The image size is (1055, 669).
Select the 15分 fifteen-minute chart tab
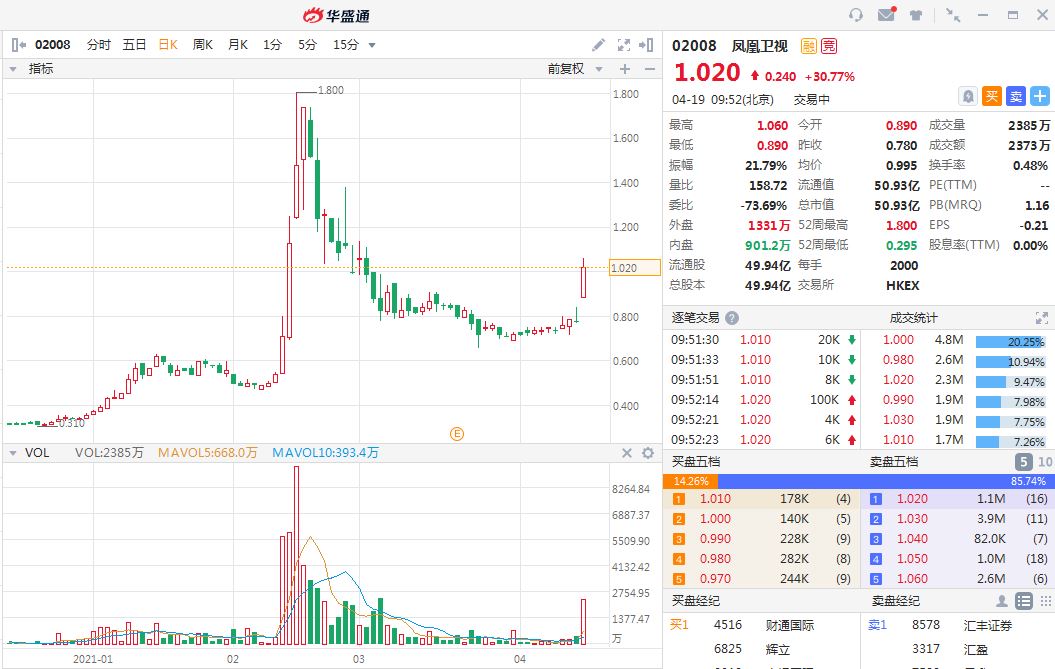346,45
